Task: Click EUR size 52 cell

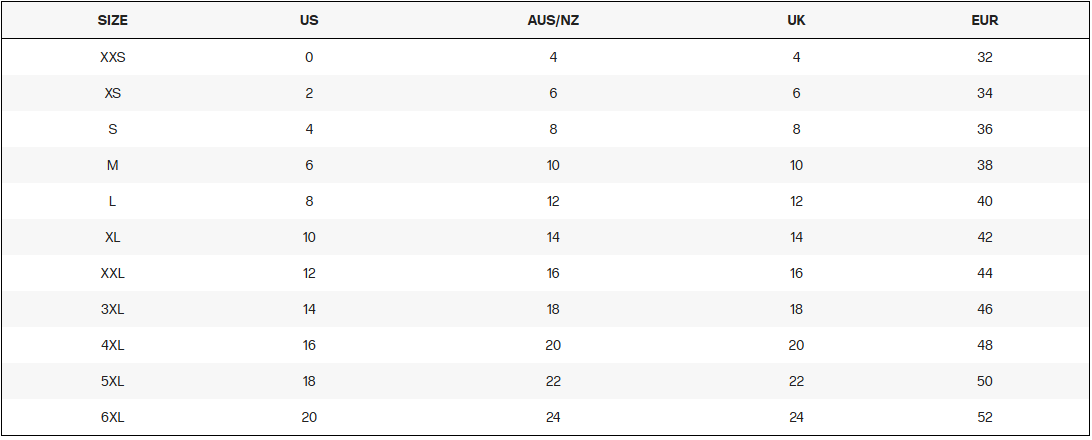Action: [985, 417]
